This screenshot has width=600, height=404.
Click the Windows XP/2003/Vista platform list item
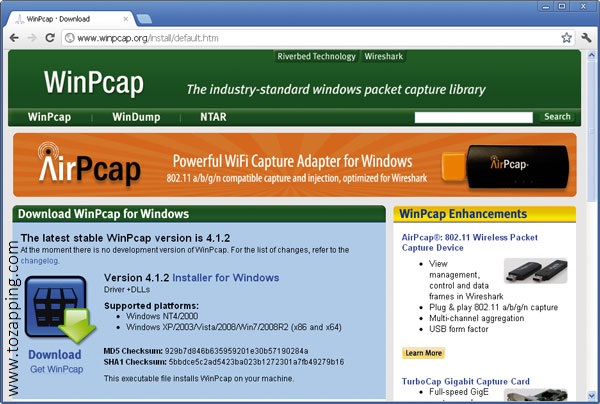[234, 327]
